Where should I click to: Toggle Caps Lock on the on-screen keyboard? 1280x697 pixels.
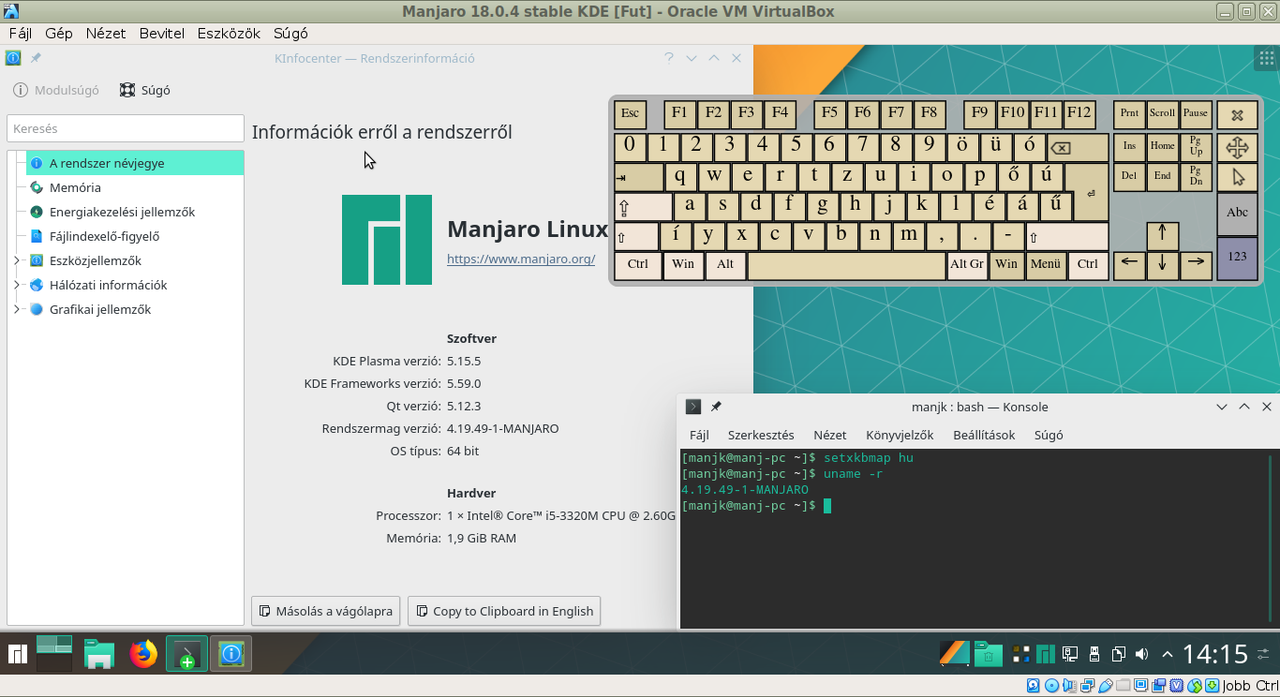(643, 206)
